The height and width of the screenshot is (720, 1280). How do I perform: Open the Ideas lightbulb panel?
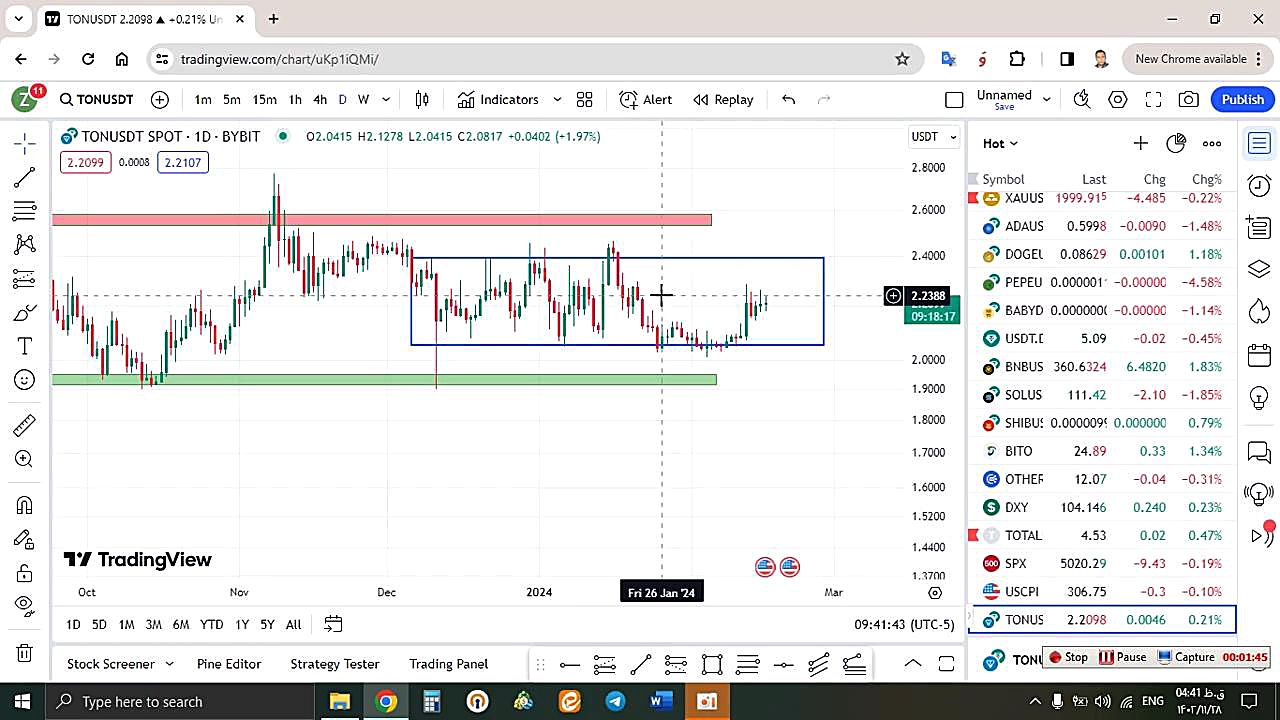tap(1259, 397)
